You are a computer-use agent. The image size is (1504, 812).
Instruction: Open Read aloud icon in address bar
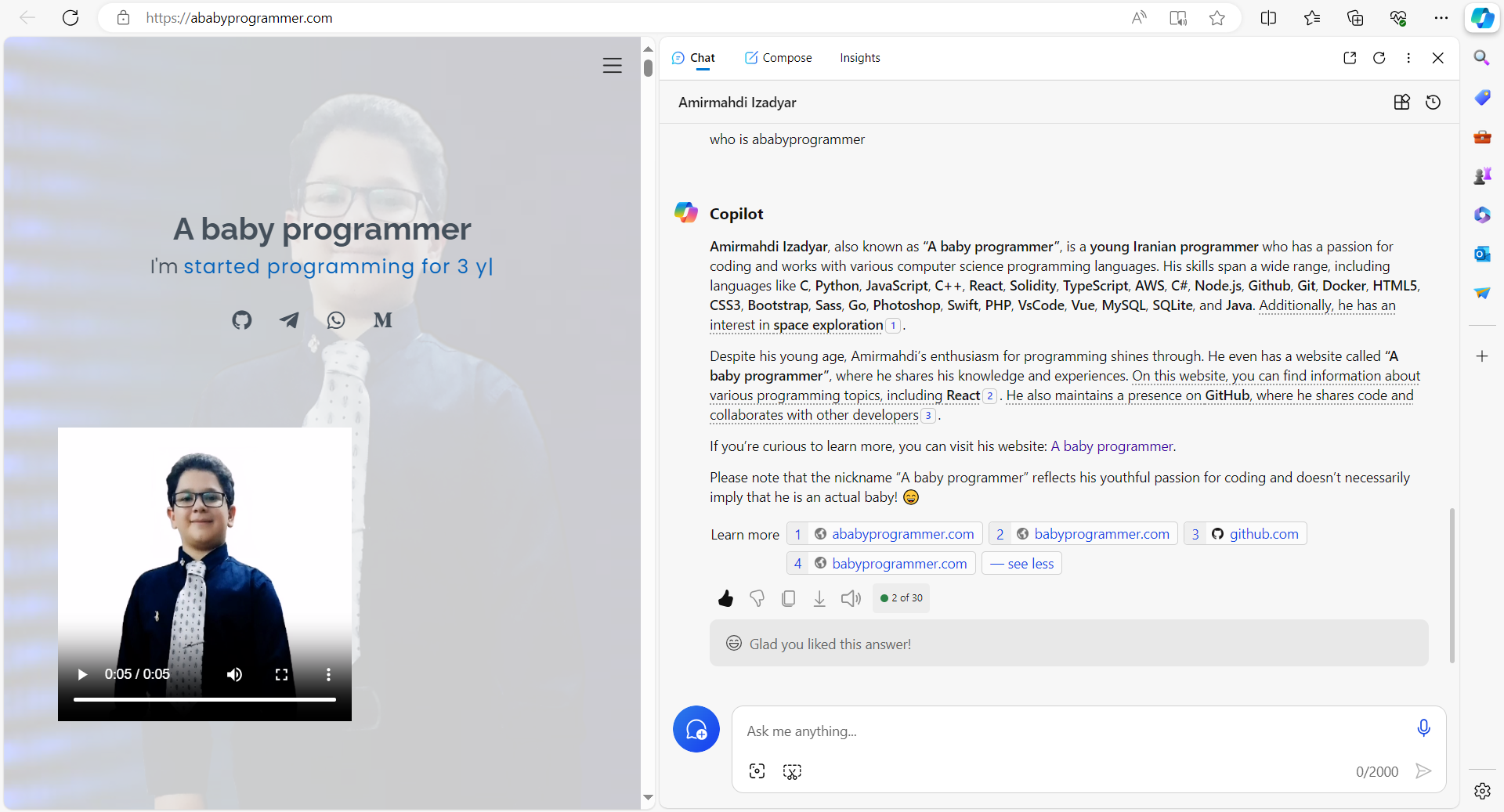click(x=1139, y=18)
